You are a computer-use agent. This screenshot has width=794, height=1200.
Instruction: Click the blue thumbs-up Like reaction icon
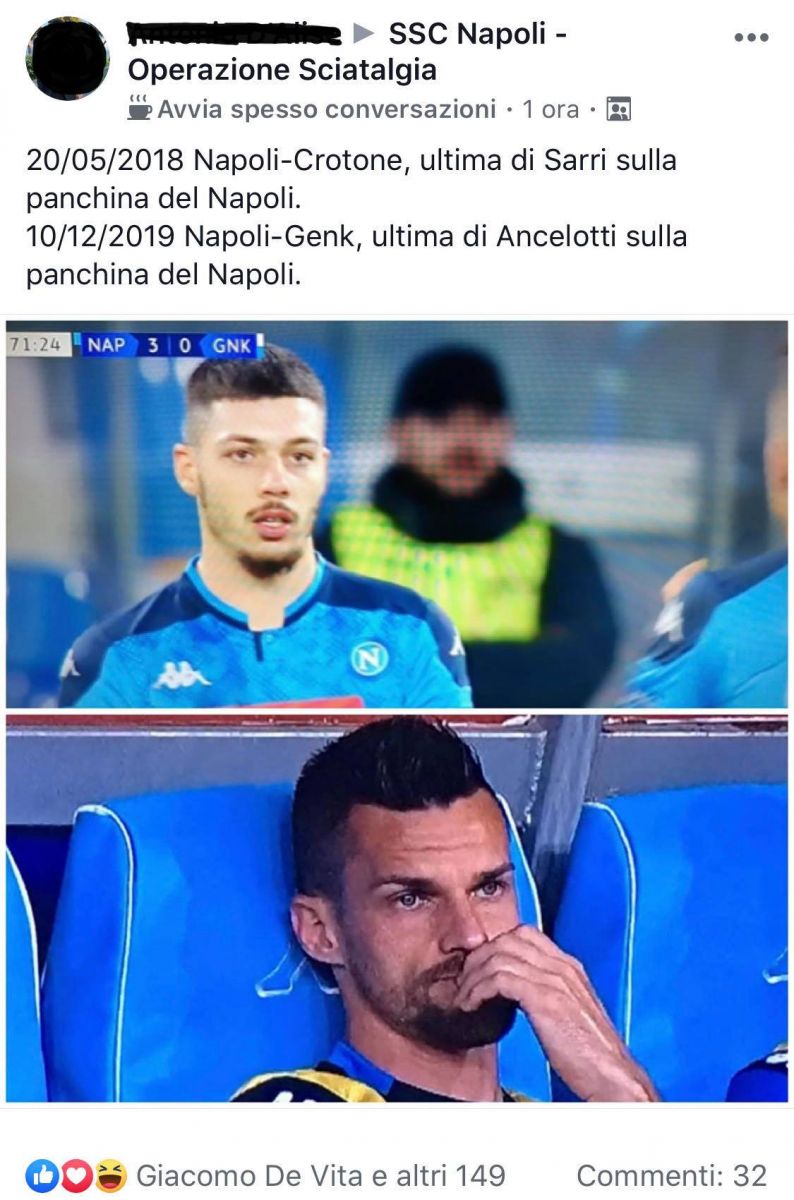(42, 1175)
